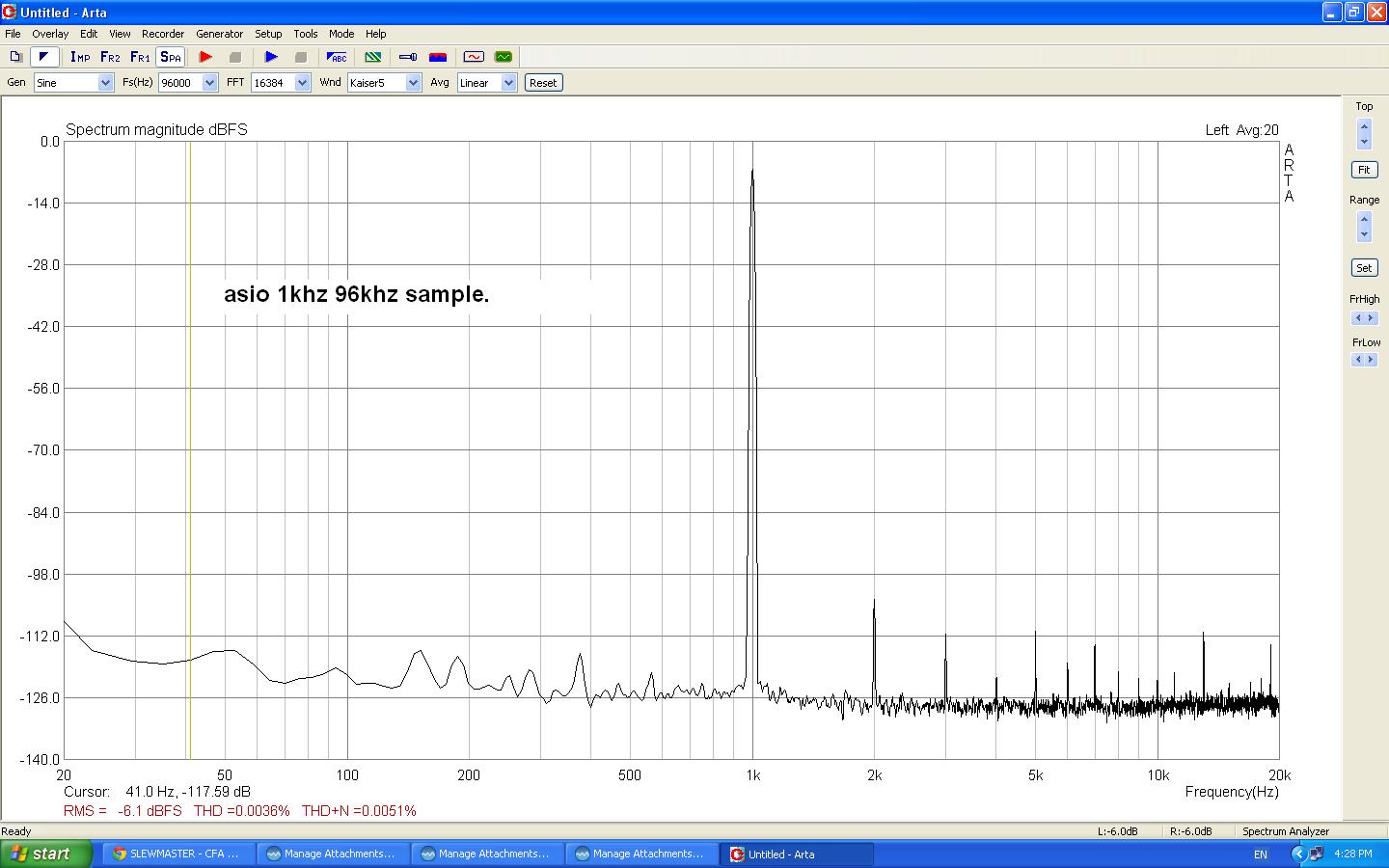Viewport: 1389px width, 868px height.
Task: Open the Setup menu
Action: (268, 34)
